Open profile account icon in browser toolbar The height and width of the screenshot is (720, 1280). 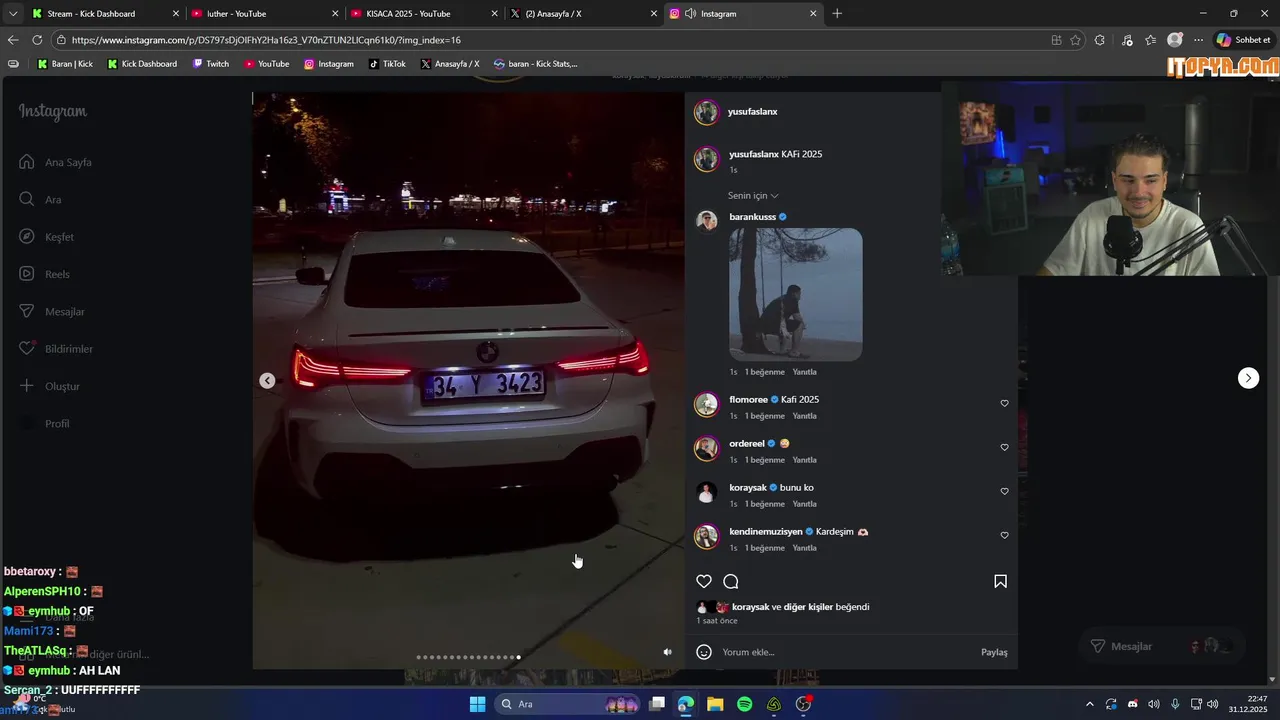1175,40
